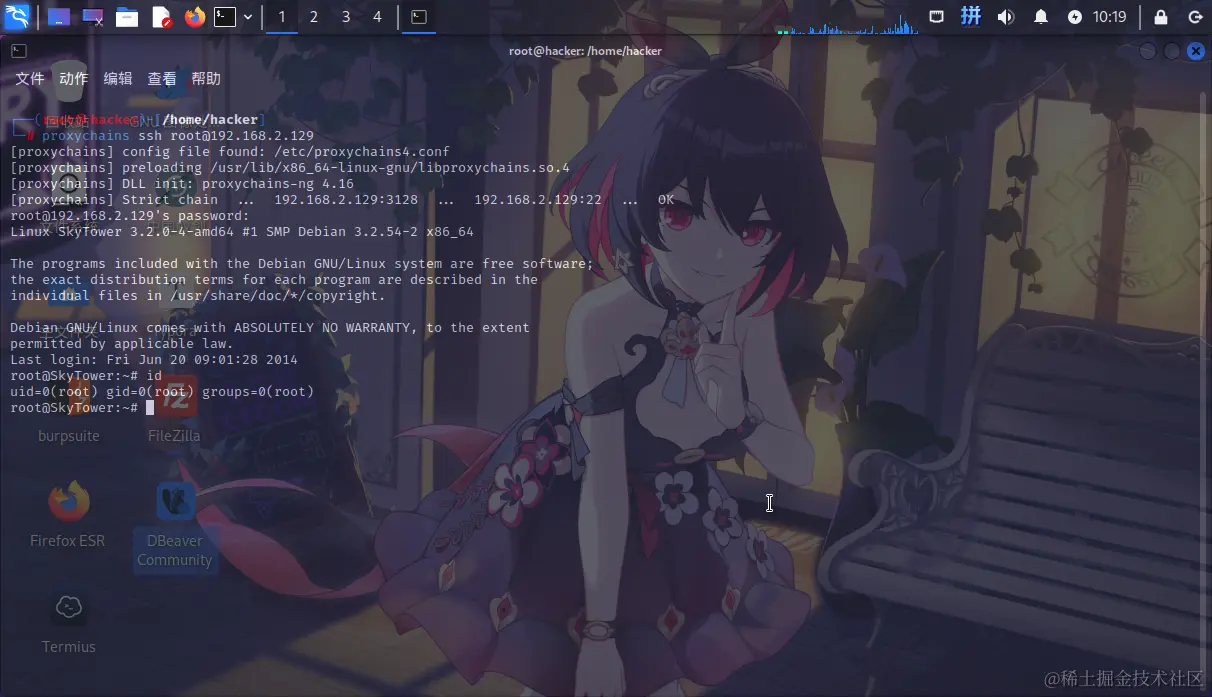
Task: Close the terminal window
Action: pos(1196,51)
